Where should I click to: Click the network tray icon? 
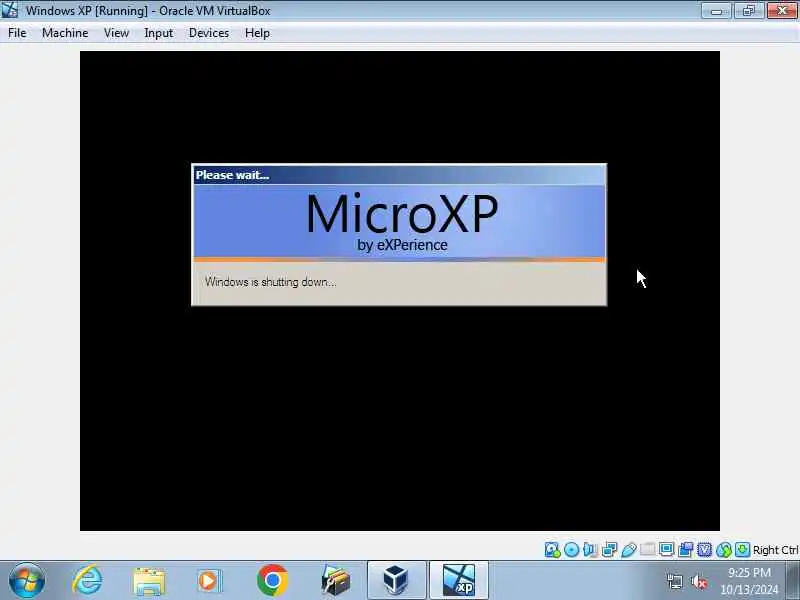tap(674, 581)
